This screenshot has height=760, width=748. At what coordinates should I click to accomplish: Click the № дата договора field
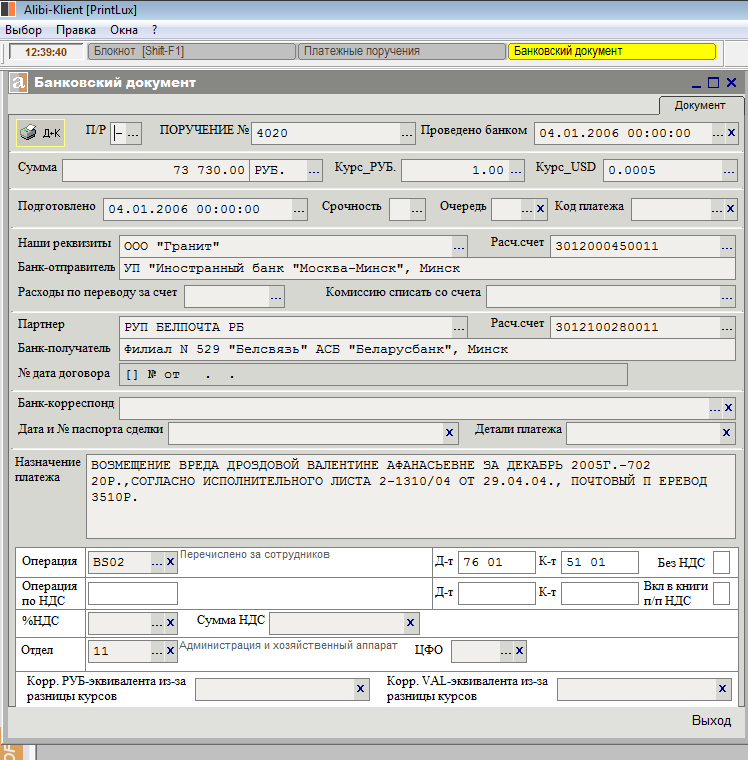click(373, 375)
